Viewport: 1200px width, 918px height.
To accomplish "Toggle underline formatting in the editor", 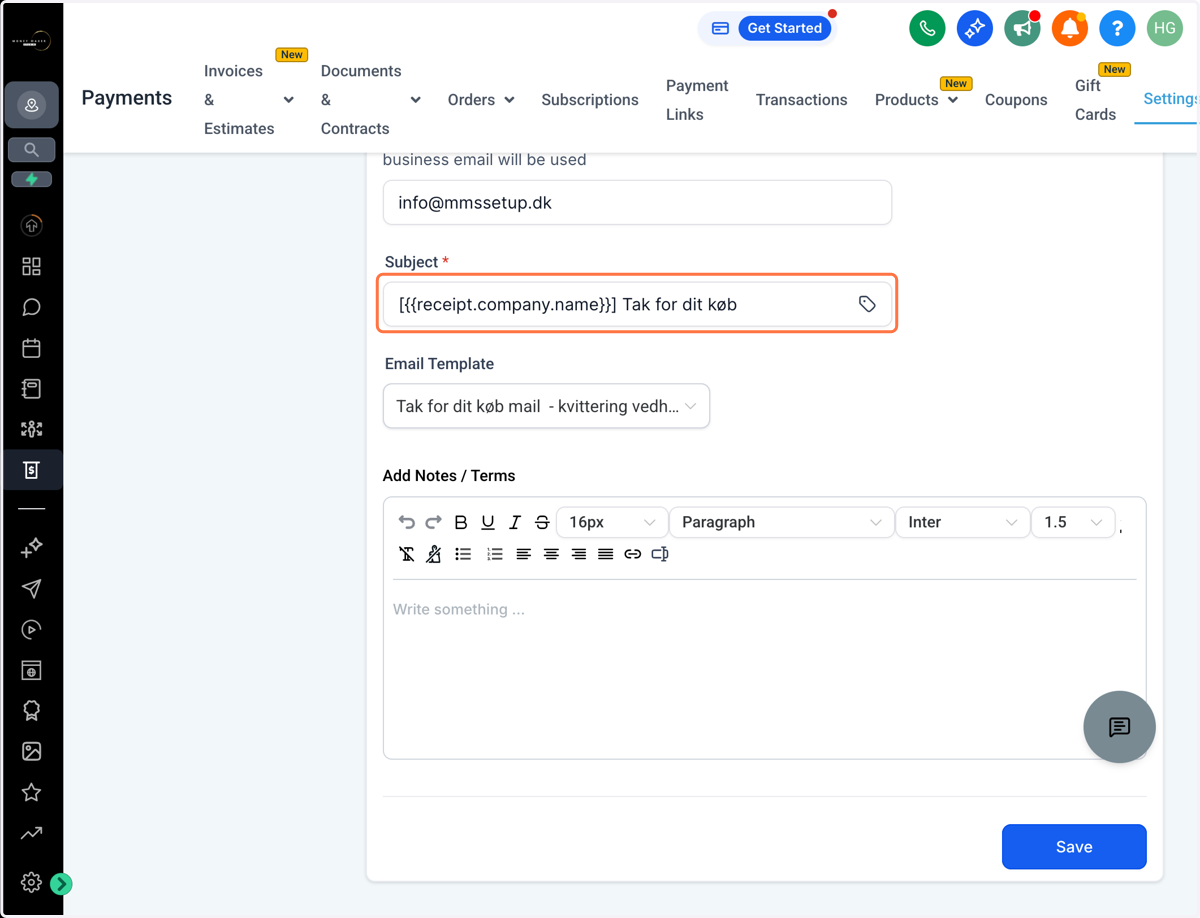I will click(x=488, y=522).
